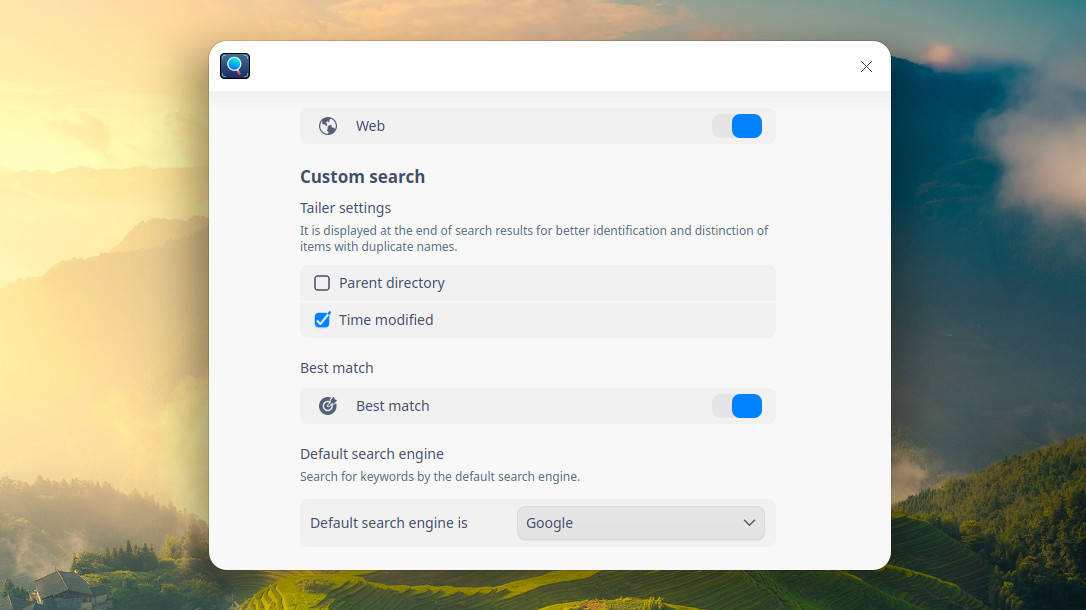Screen dimensions: 1086x610
Task: Click the Default search engine heading
Action: click(x=372, y=454)
